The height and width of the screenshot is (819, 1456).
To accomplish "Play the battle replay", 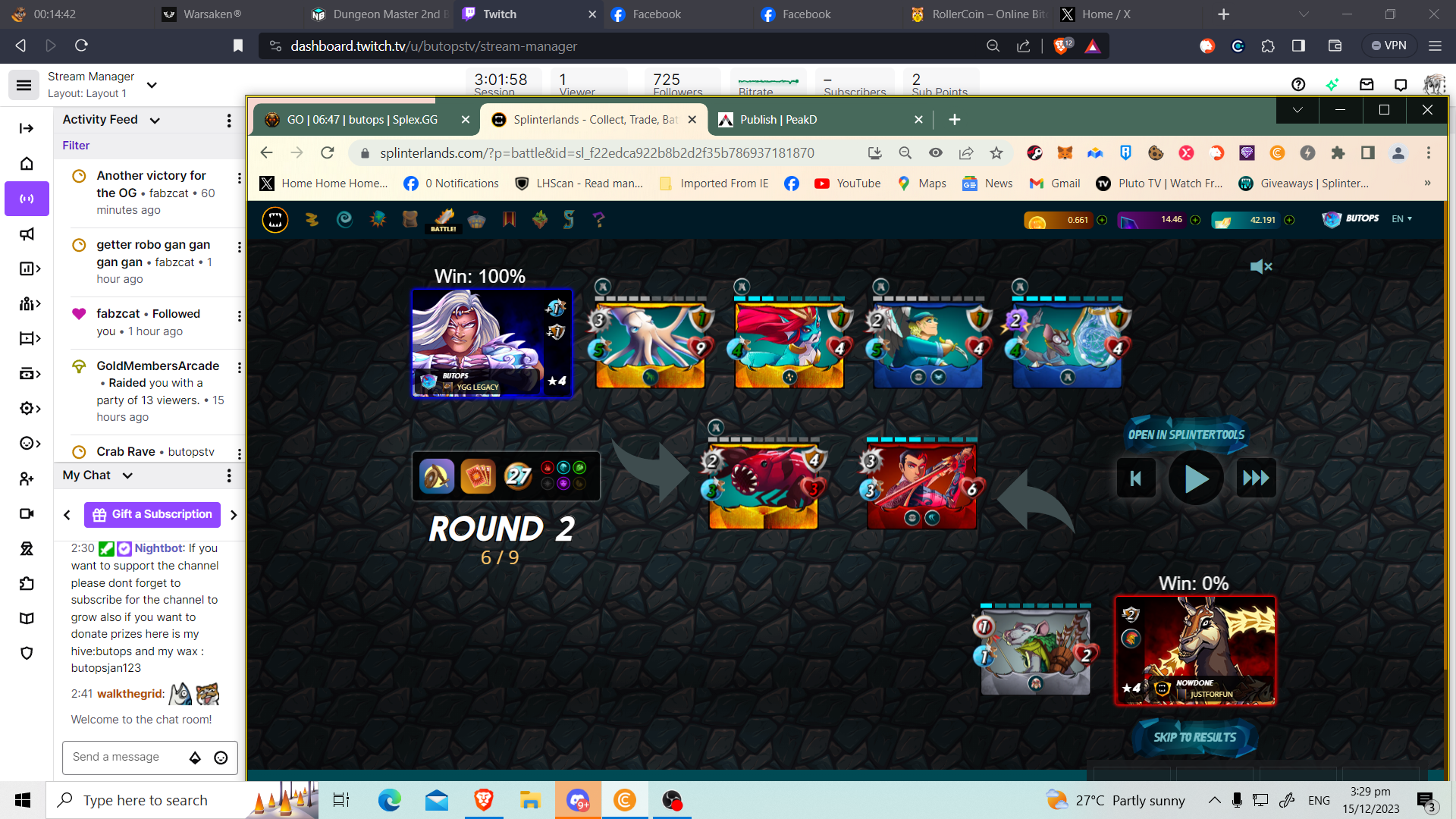I will 1196,479.
